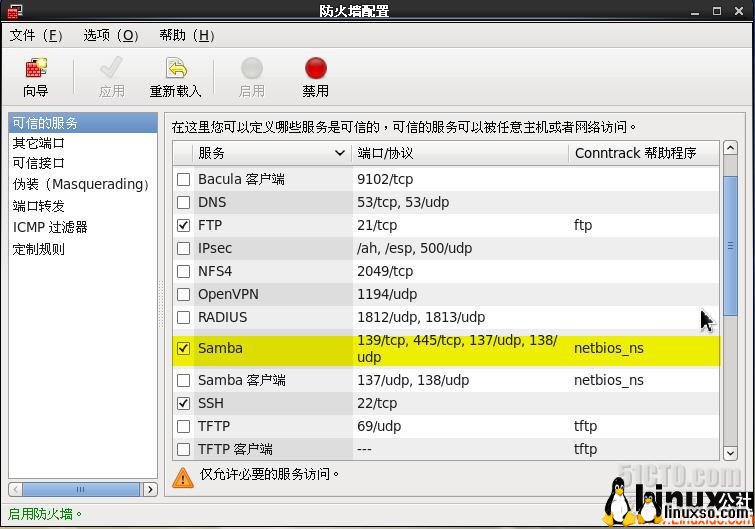Enable the DNS service checkbox
Image resolution: width=755 pixels, height=529 pixels.
coord(183,202)
